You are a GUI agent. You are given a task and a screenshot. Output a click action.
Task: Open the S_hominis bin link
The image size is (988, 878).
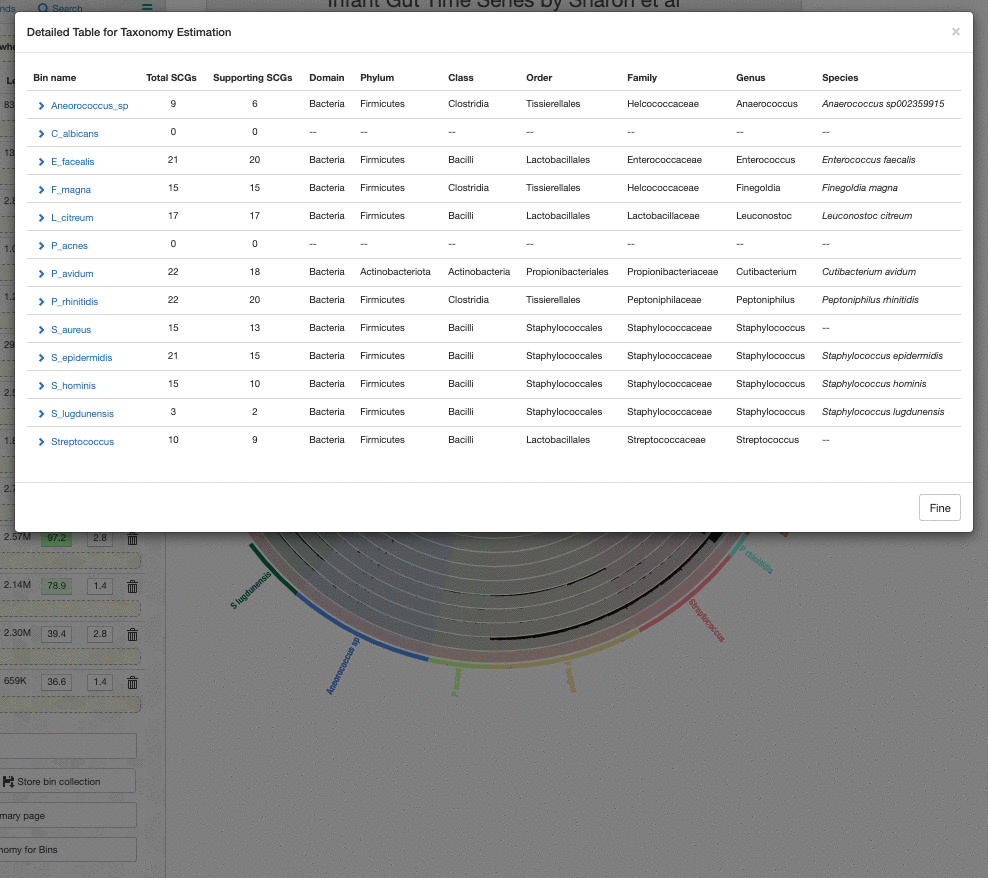tap(73, 386)
